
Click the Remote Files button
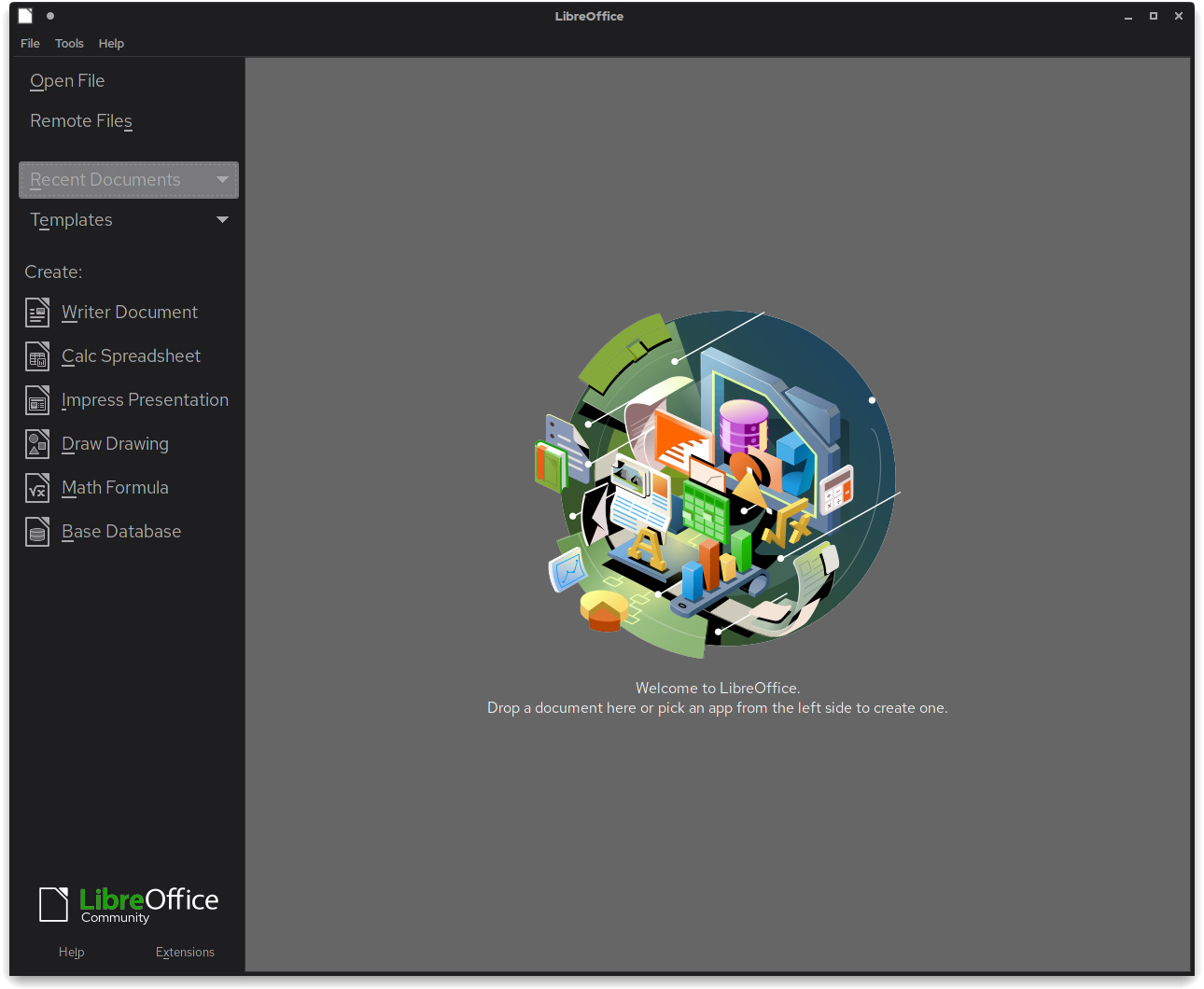click(81, 121)
